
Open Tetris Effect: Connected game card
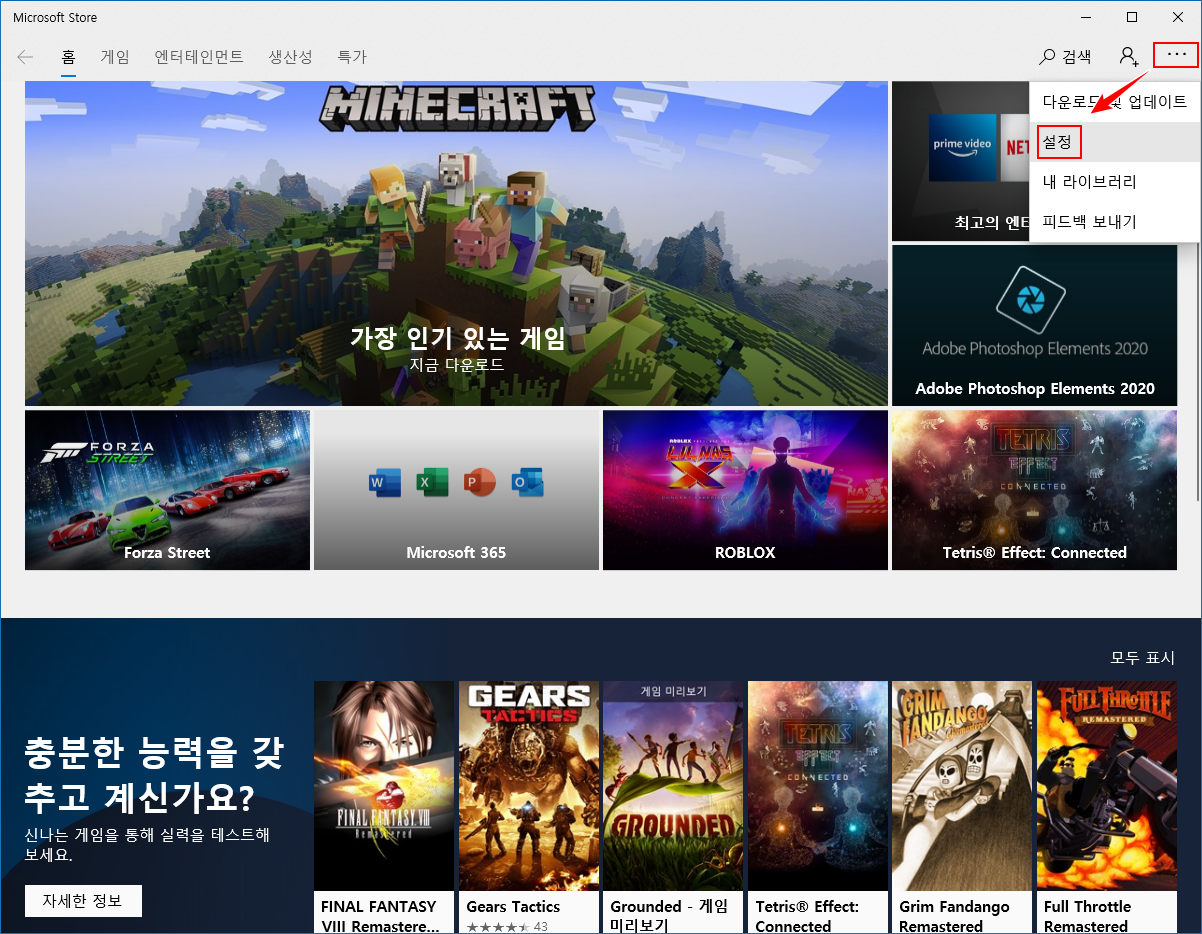tap(818, 807)
